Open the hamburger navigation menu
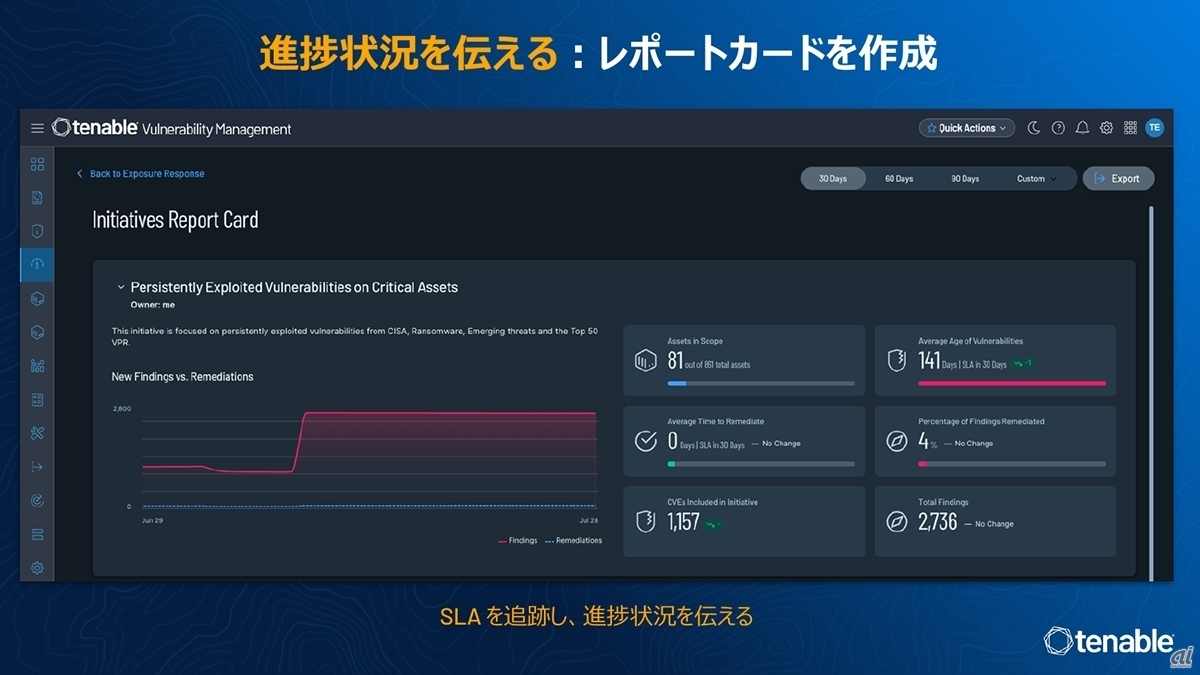This screenshot has width=1200, height=675. coord(37,128)
